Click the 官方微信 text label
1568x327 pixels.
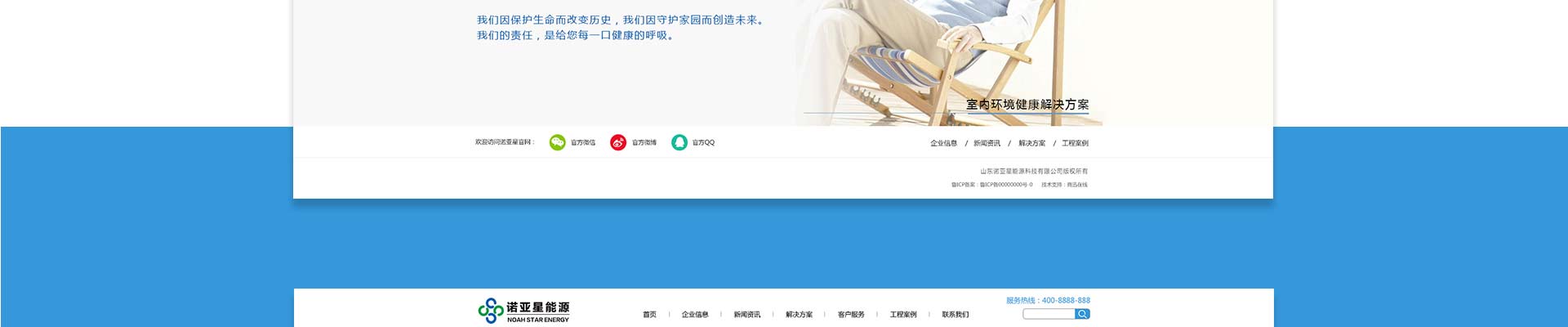tap(583, 142)
